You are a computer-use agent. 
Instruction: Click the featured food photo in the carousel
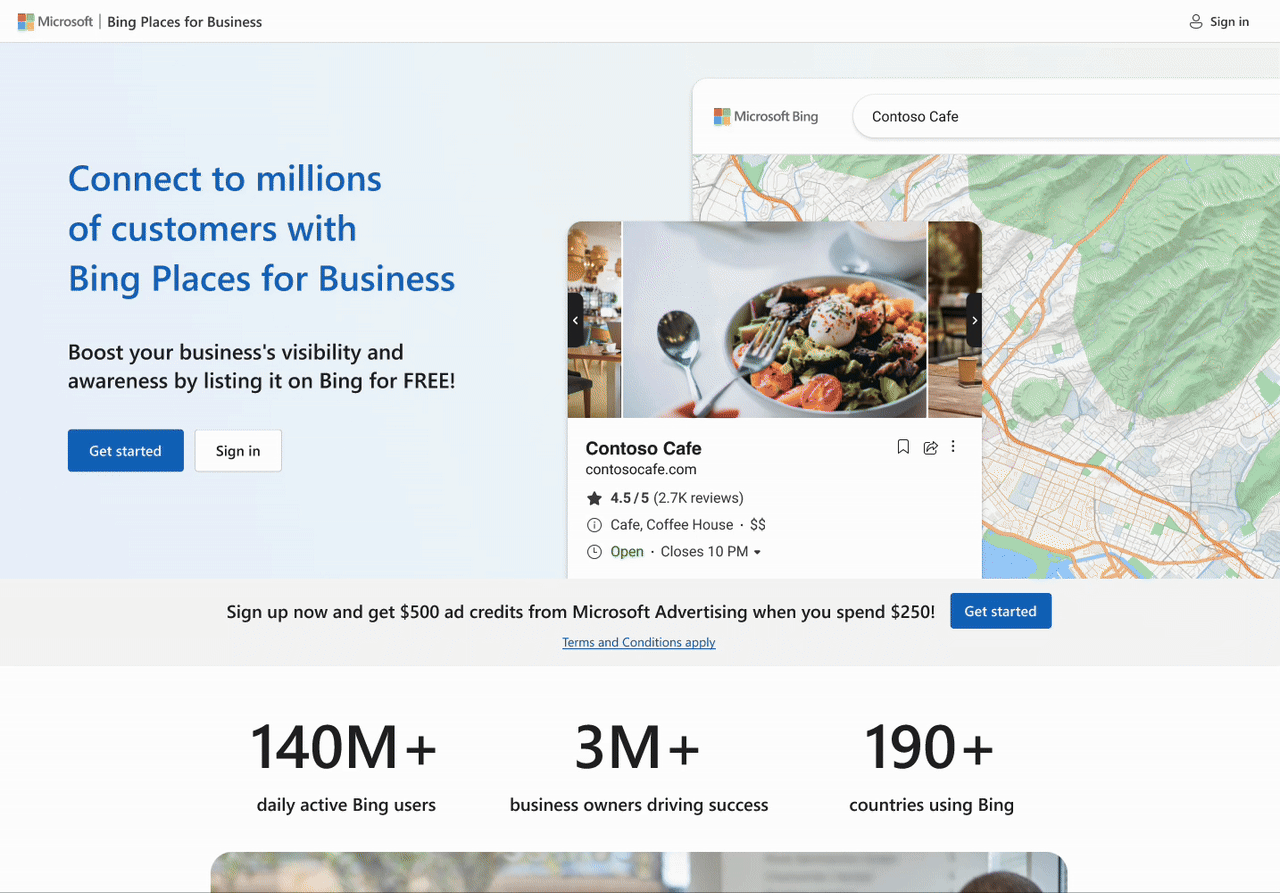[774, 319]
